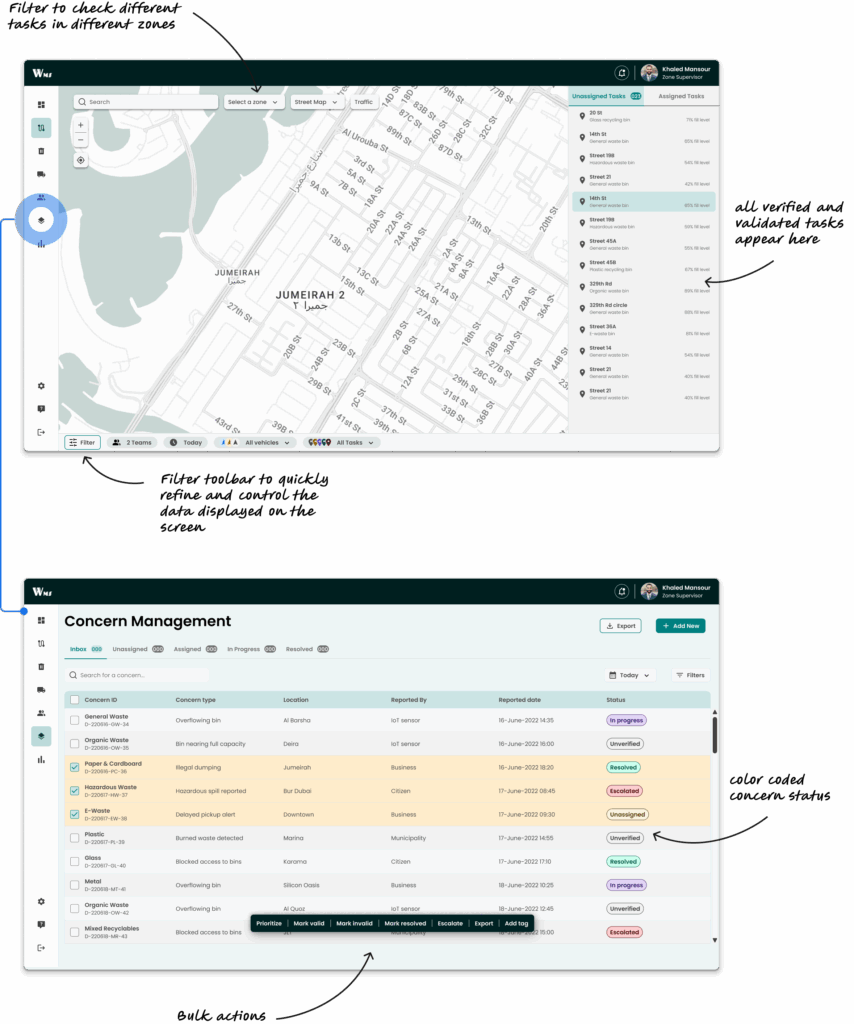Click the Add New button

(x=680, y=626)
